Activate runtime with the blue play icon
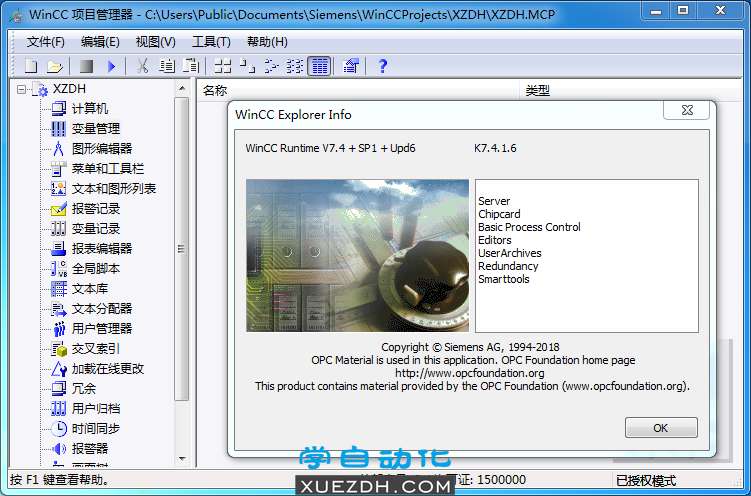Screen dimensions: 751x496 (x=112, y=66)
